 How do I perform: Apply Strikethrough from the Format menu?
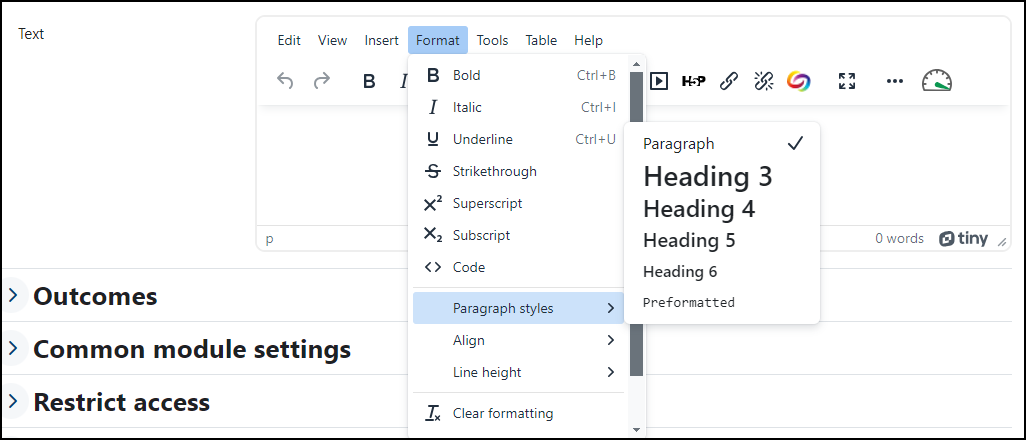pos(520,172)
